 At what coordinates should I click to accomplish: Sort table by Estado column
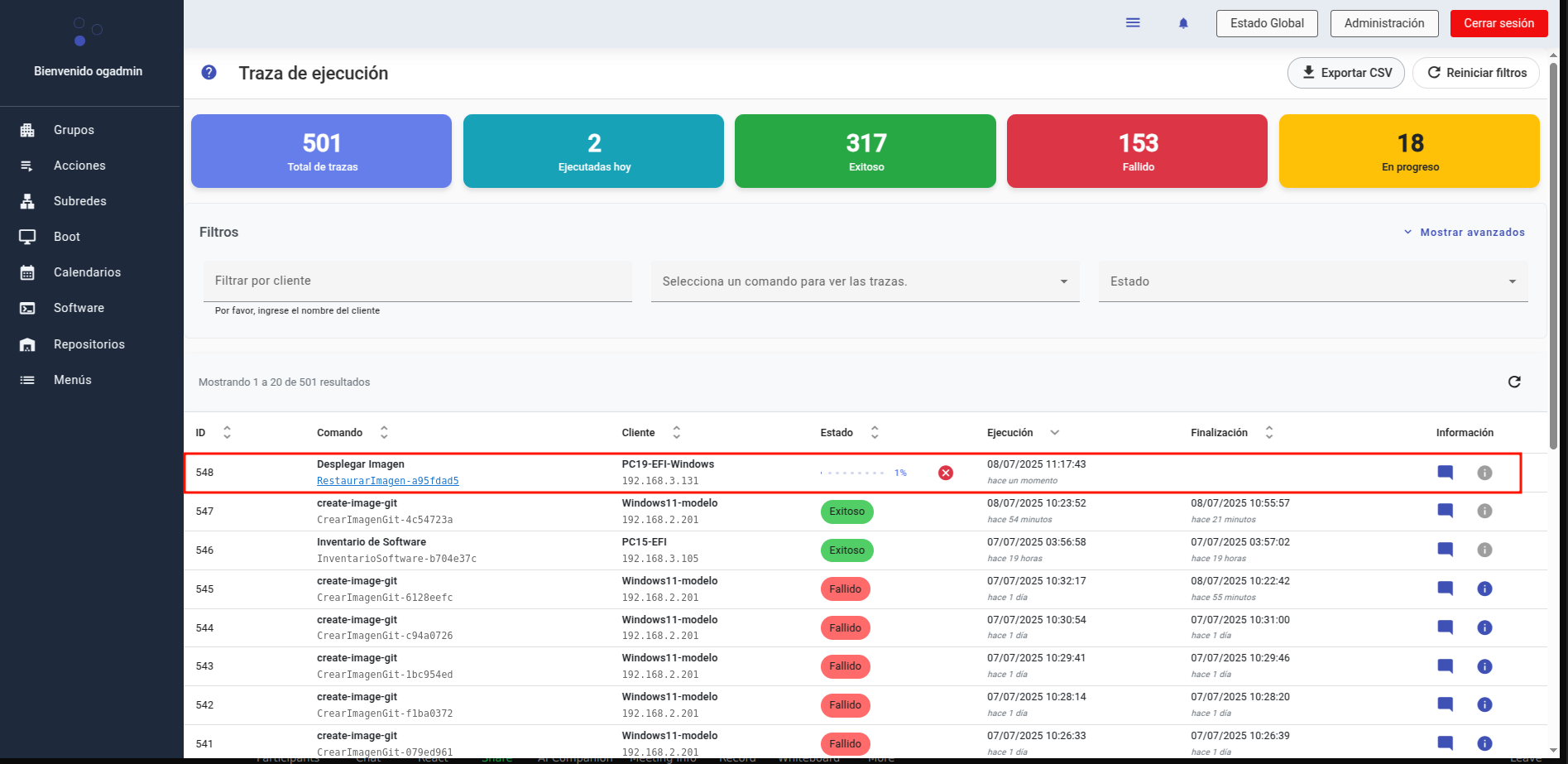pos(874,433)
